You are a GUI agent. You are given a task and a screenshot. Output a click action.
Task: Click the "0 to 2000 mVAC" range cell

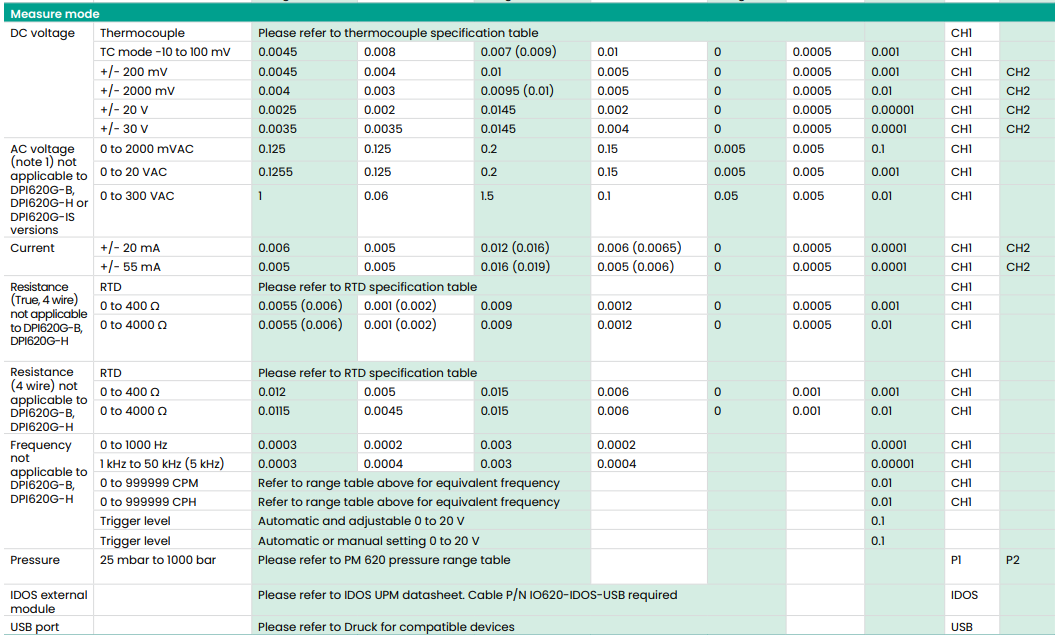pyautogui.click(x=147, y=149)
